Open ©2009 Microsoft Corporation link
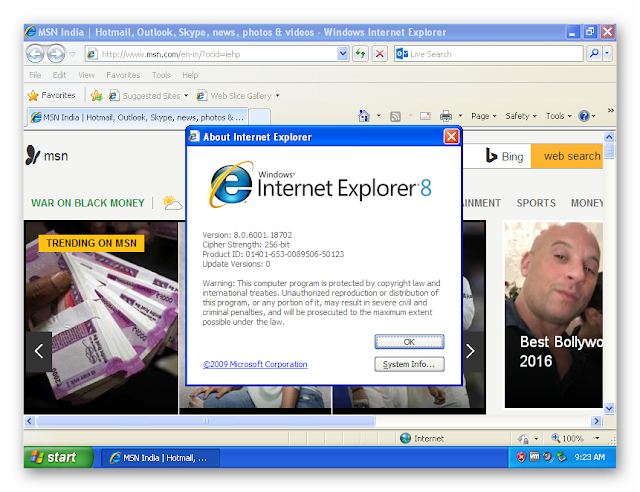640x492 pixels. pos(255,364)
